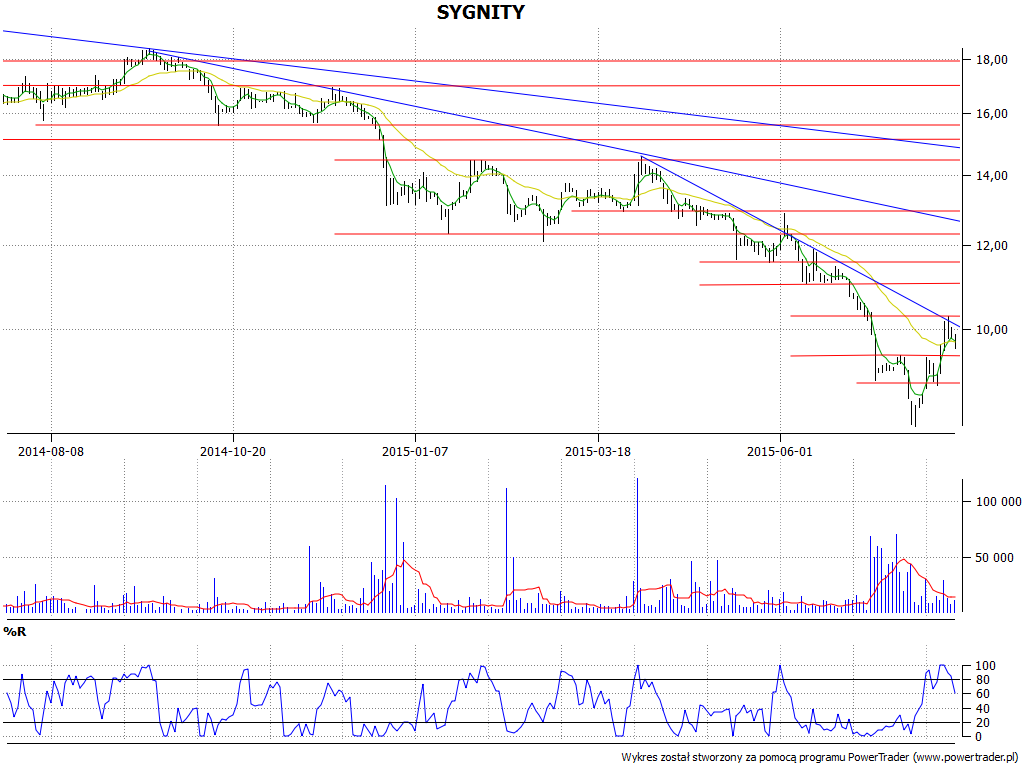This screenshot has height=768, width=1024.
Task: Select the 2015-06-01 date label
Action: pyautogui.click(x=780, y=451)
